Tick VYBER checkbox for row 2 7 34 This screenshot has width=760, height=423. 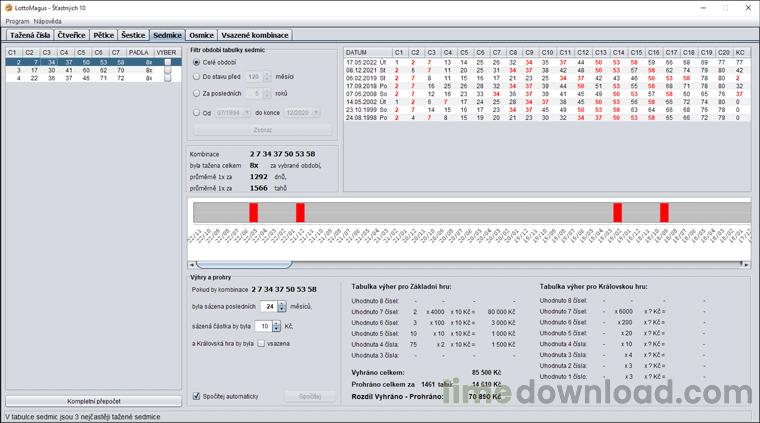tap(168, 62)
